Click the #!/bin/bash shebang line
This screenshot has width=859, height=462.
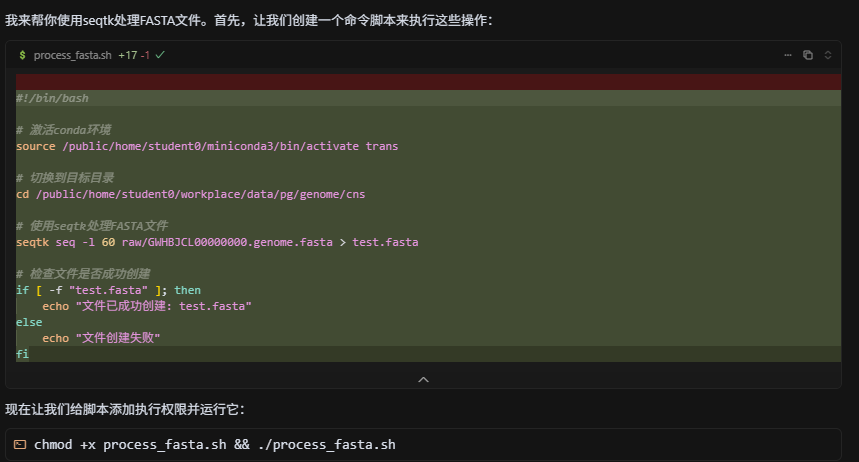pyautogui.click(x=53, y=98)
